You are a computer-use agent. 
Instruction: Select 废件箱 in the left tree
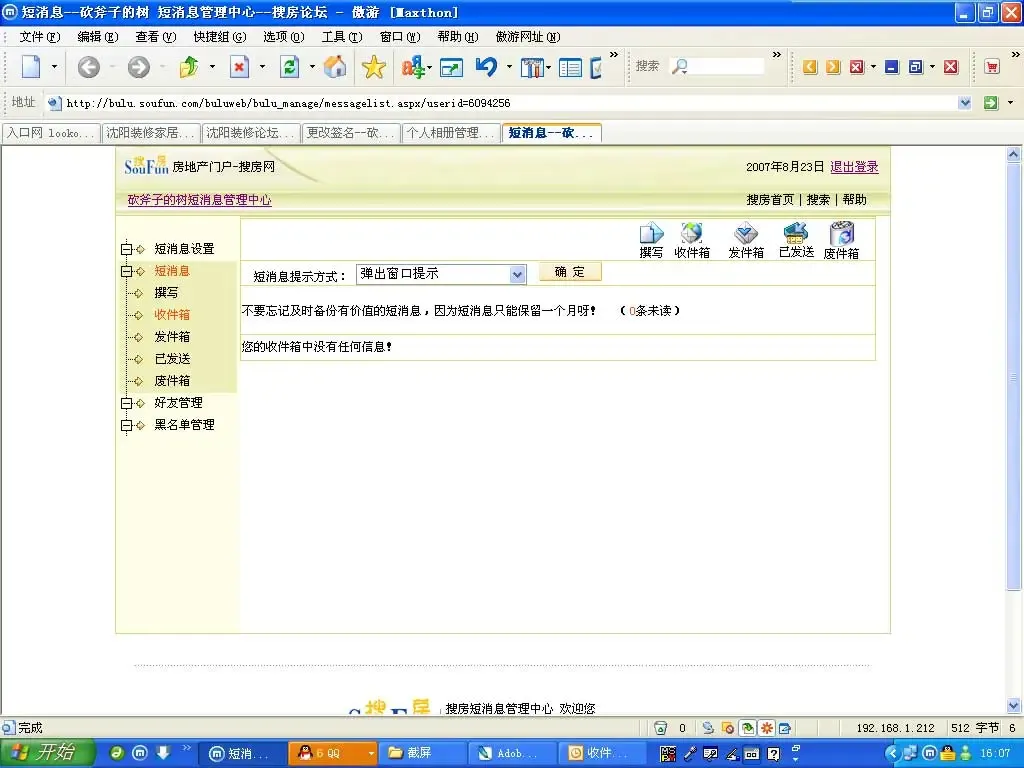(172, 381)
